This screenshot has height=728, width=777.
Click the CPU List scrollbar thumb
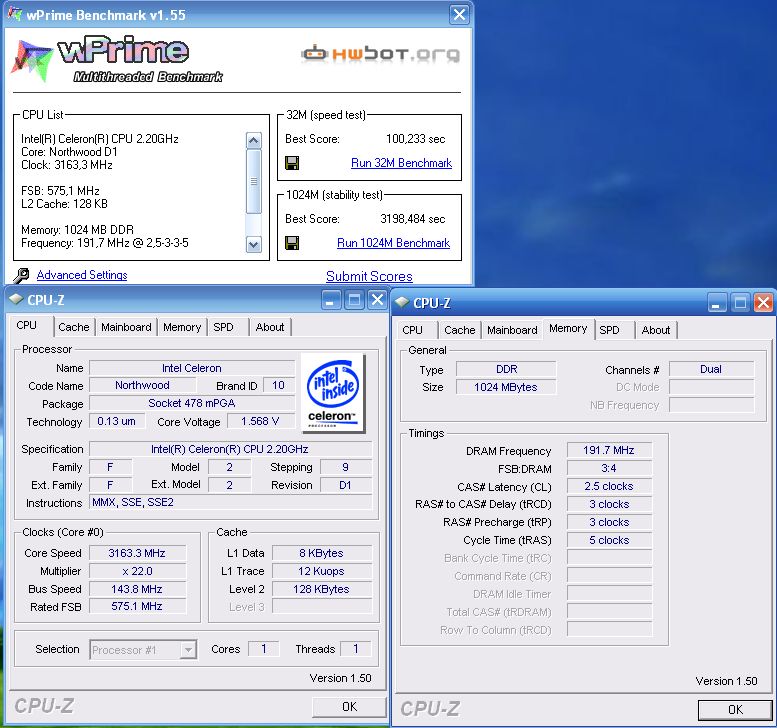254,181
